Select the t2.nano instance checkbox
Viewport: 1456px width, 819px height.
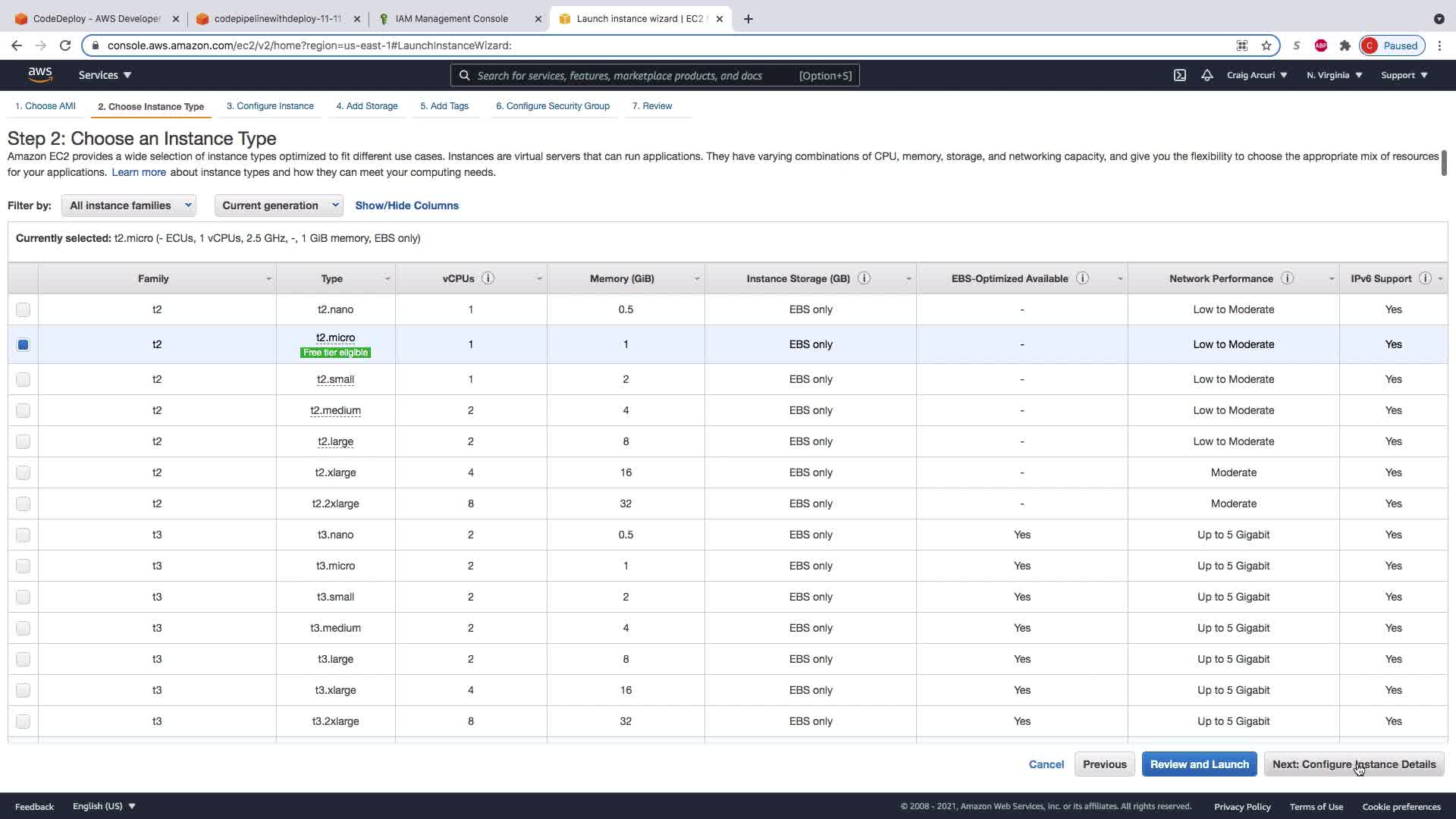pyautogui.click(x=23, y=309)
